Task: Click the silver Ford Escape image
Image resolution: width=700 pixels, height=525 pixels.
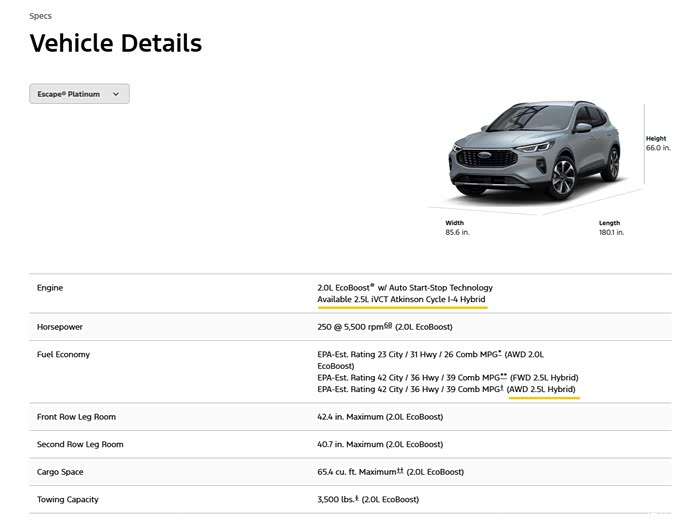Action: coord(530,152)
